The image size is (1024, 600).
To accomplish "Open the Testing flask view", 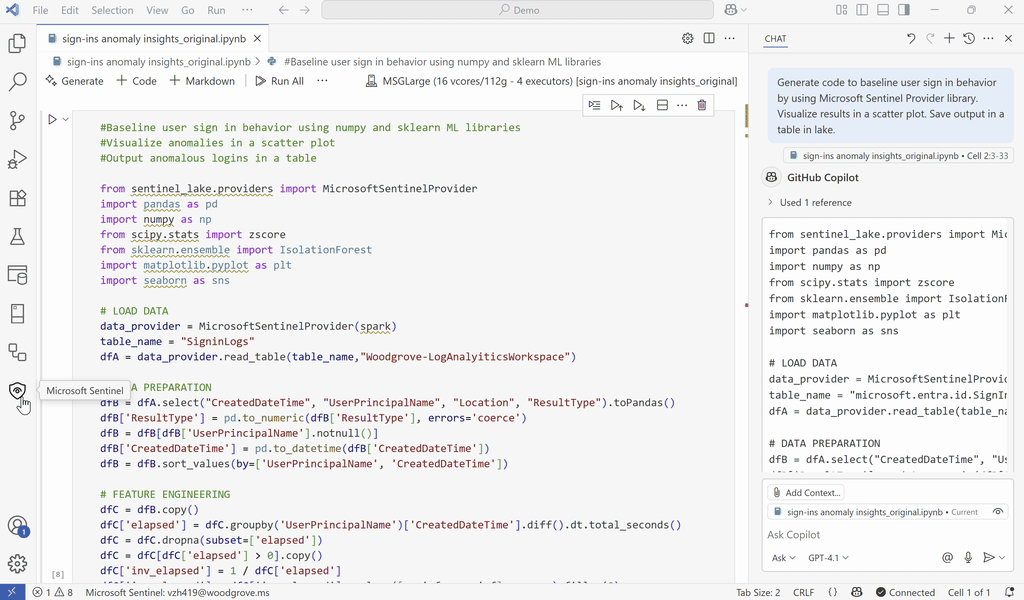I will (x=18, y=236).
